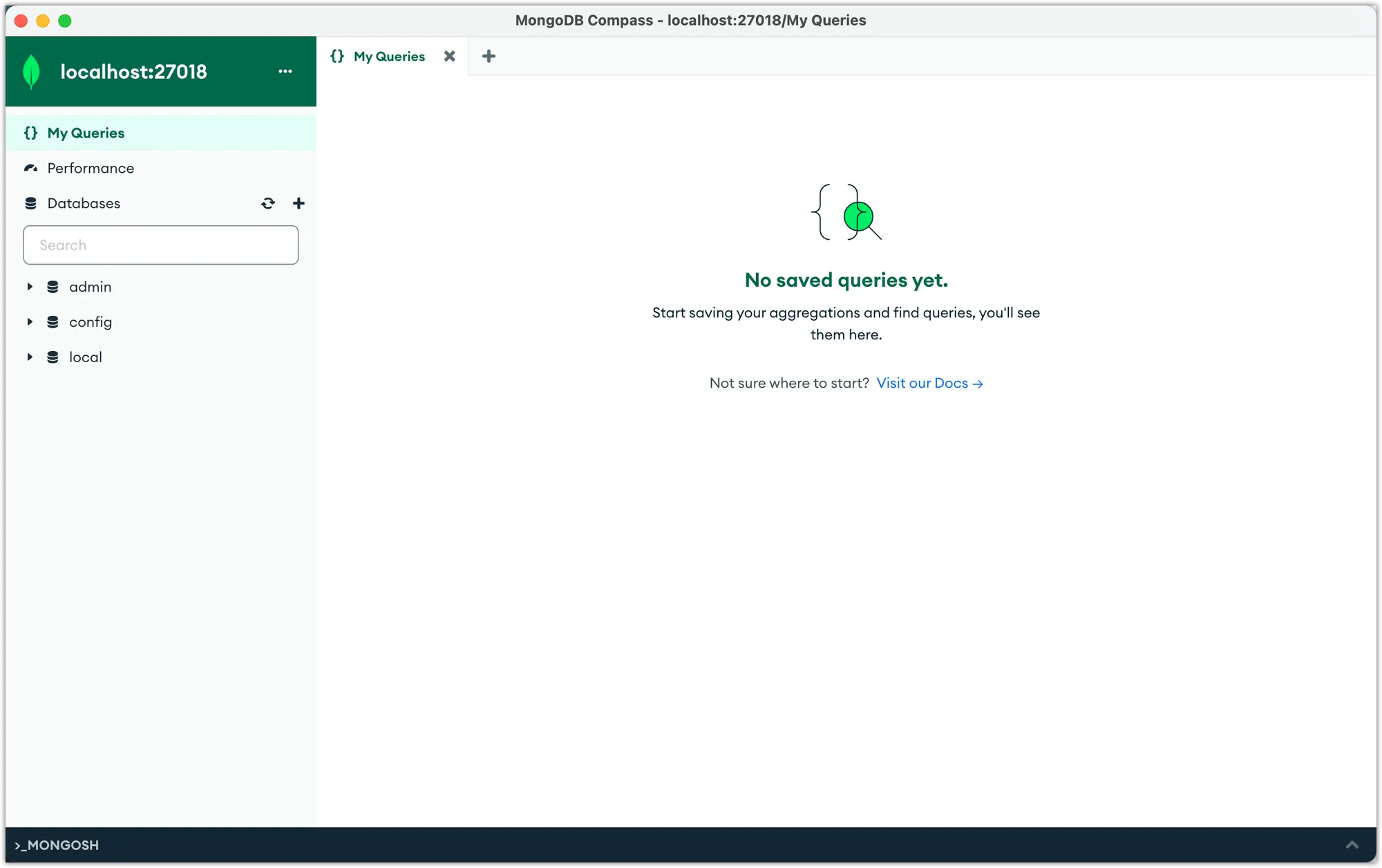Click the empty-state query magnifier illustration
Viewport: 1382px width, 868px height.
846,212
